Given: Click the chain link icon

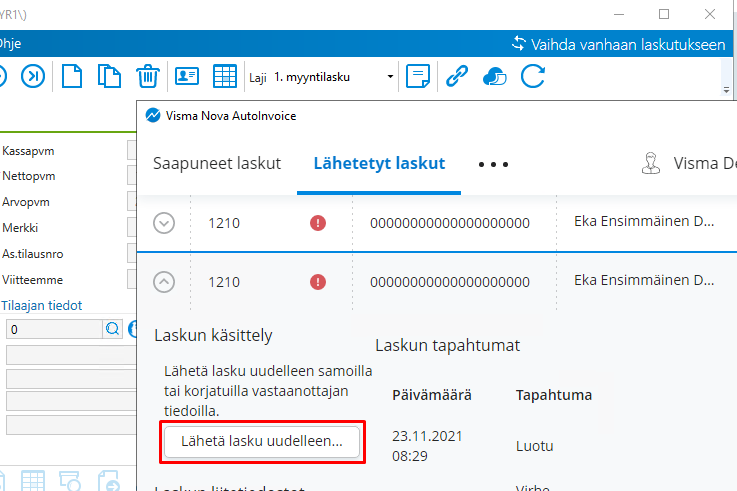Looking at the screenshot, I should [x=456, y=76].
